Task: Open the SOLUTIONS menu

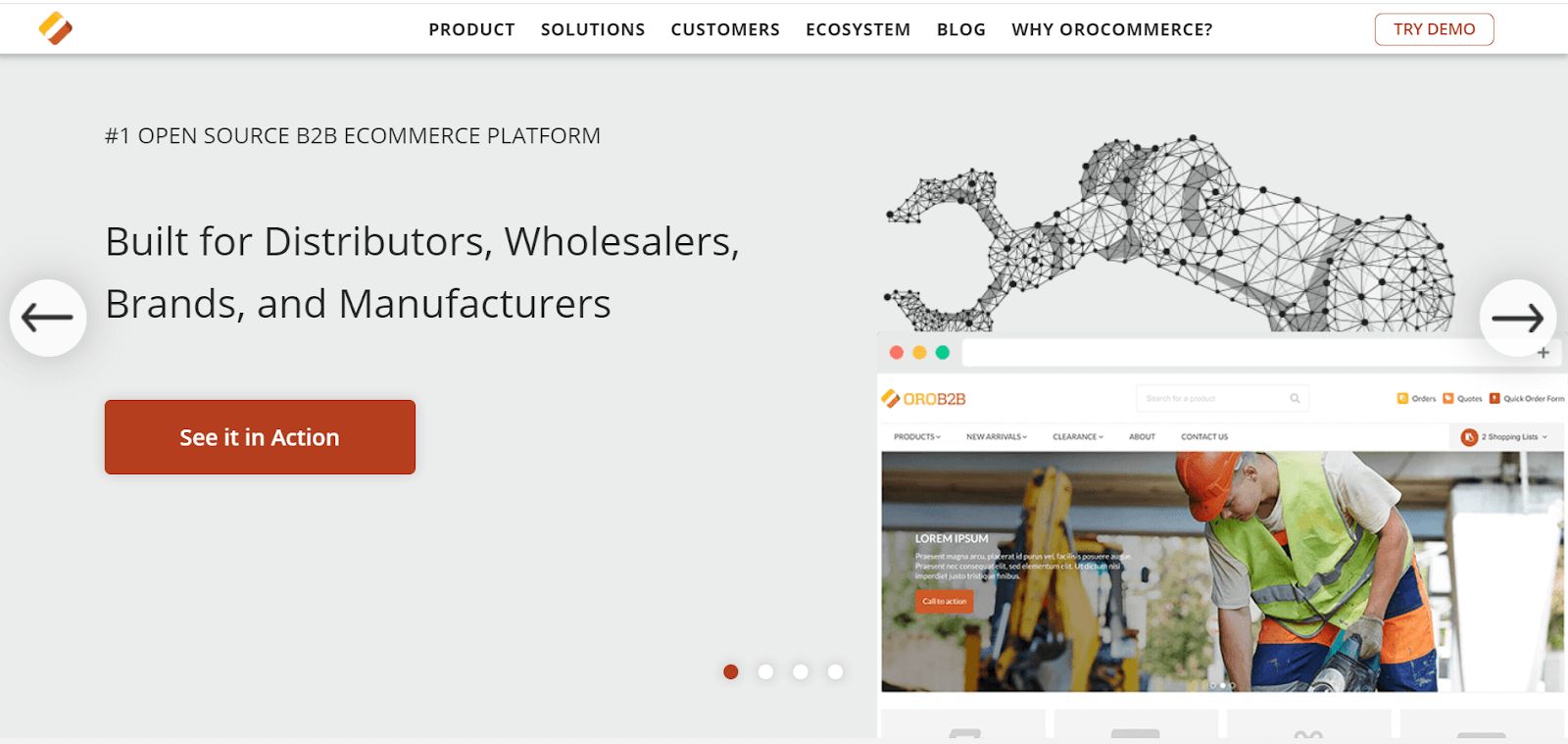Action: pyautogui.click(x=593, y=29)
